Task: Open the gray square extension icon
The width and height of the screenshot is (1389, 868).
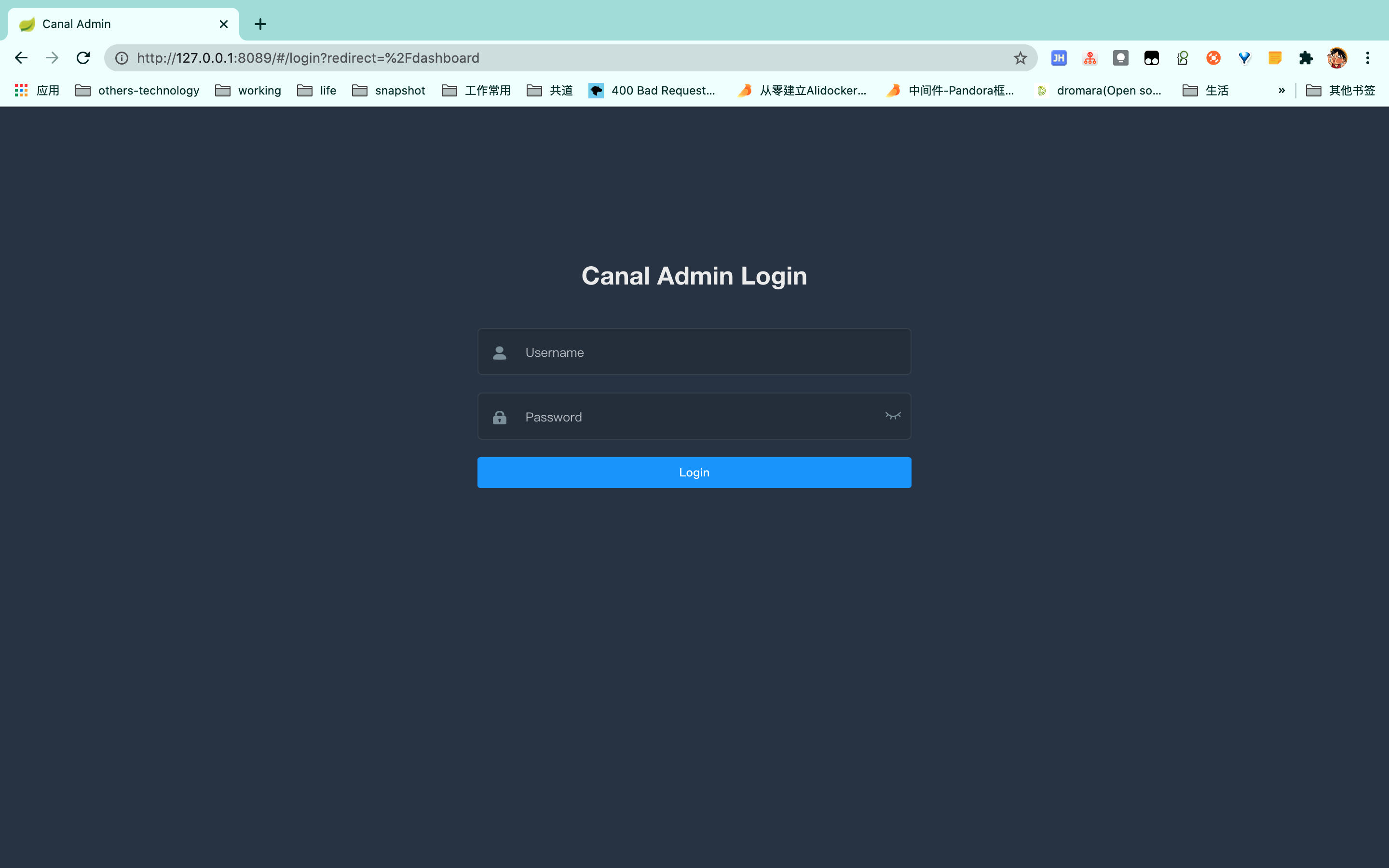Action: coord(1120,58)
